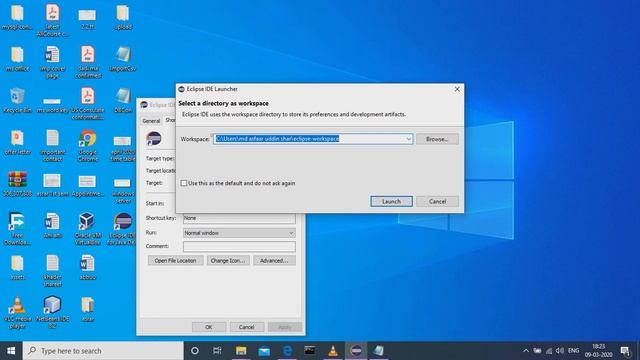This screenshot has height=360, width=640.
Task: Close the Eclipse IDE Launcher dialog
Action: coord(457,89)
